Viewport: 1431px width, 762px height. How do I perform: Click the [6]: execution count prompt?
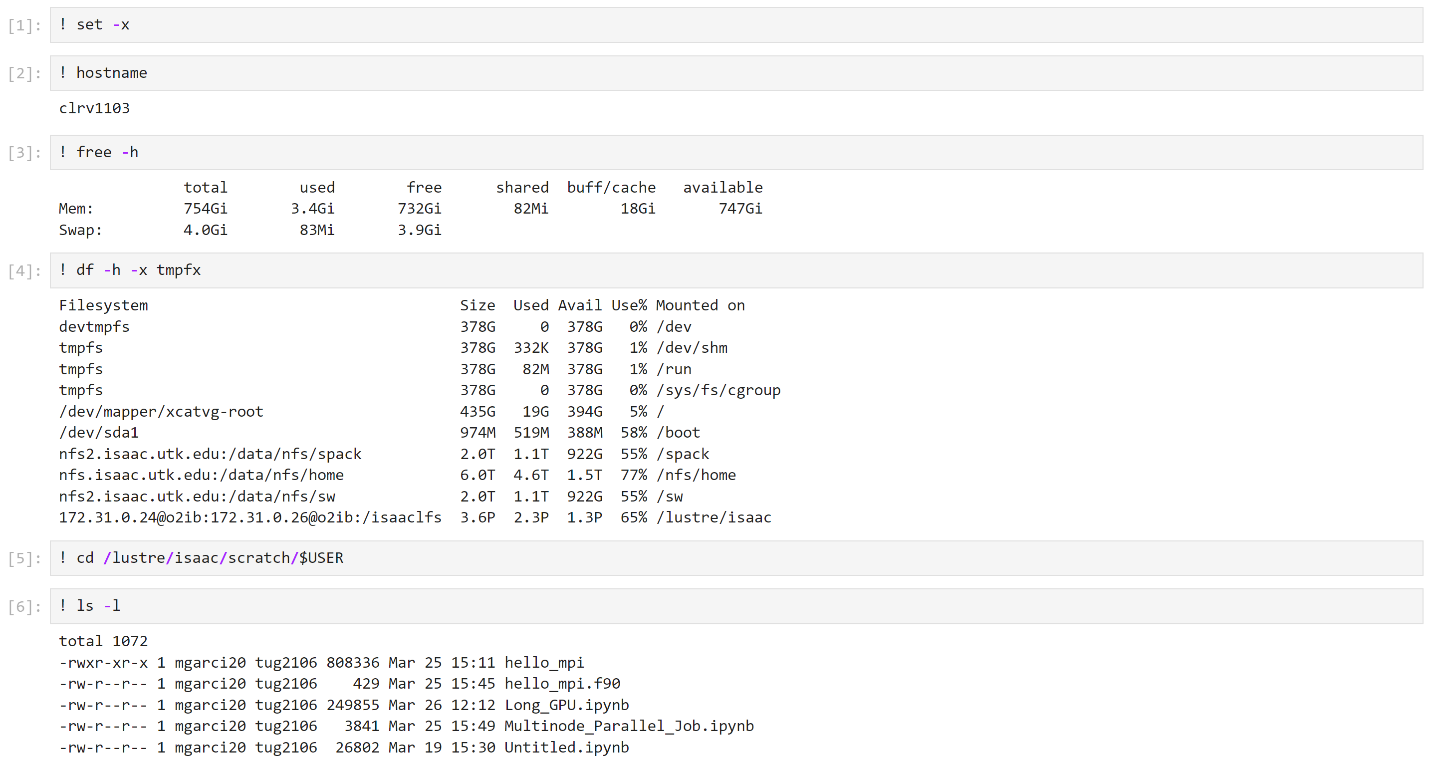point(25,607)
